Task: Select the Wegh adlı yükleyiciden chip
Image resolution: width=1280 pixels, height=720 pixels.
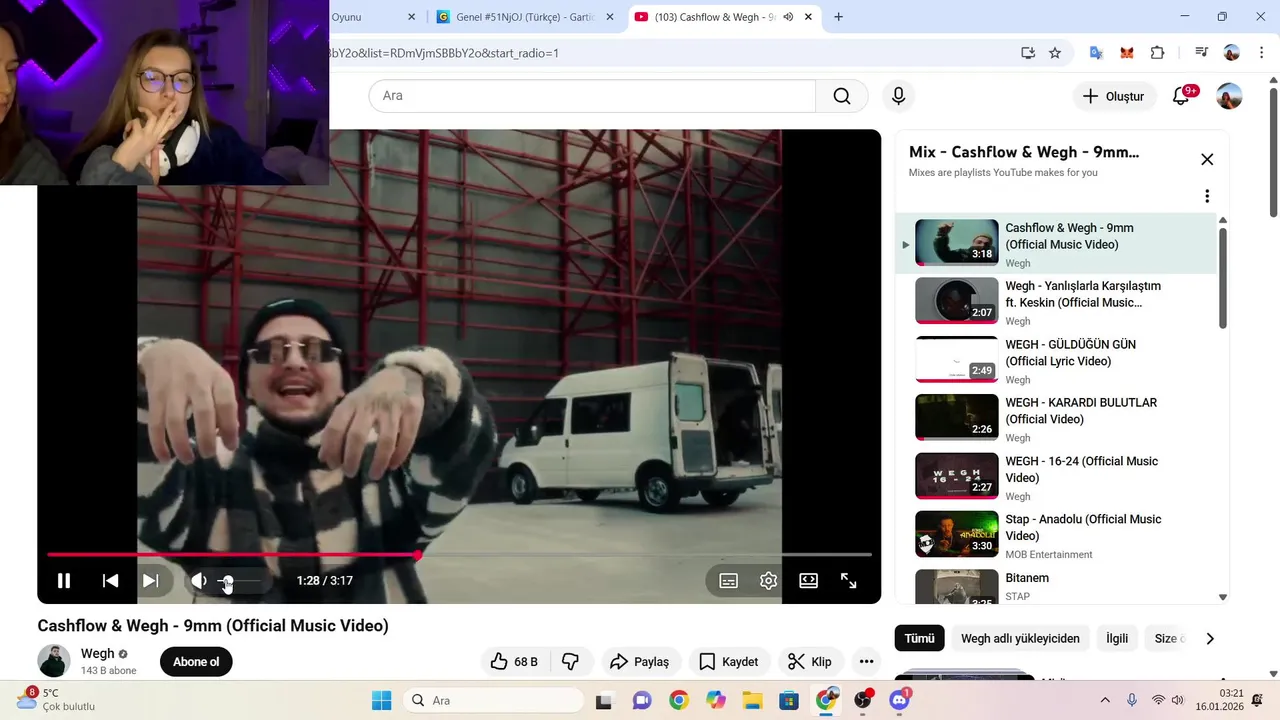Action: pyautogui.click(x=1020, y=638)
